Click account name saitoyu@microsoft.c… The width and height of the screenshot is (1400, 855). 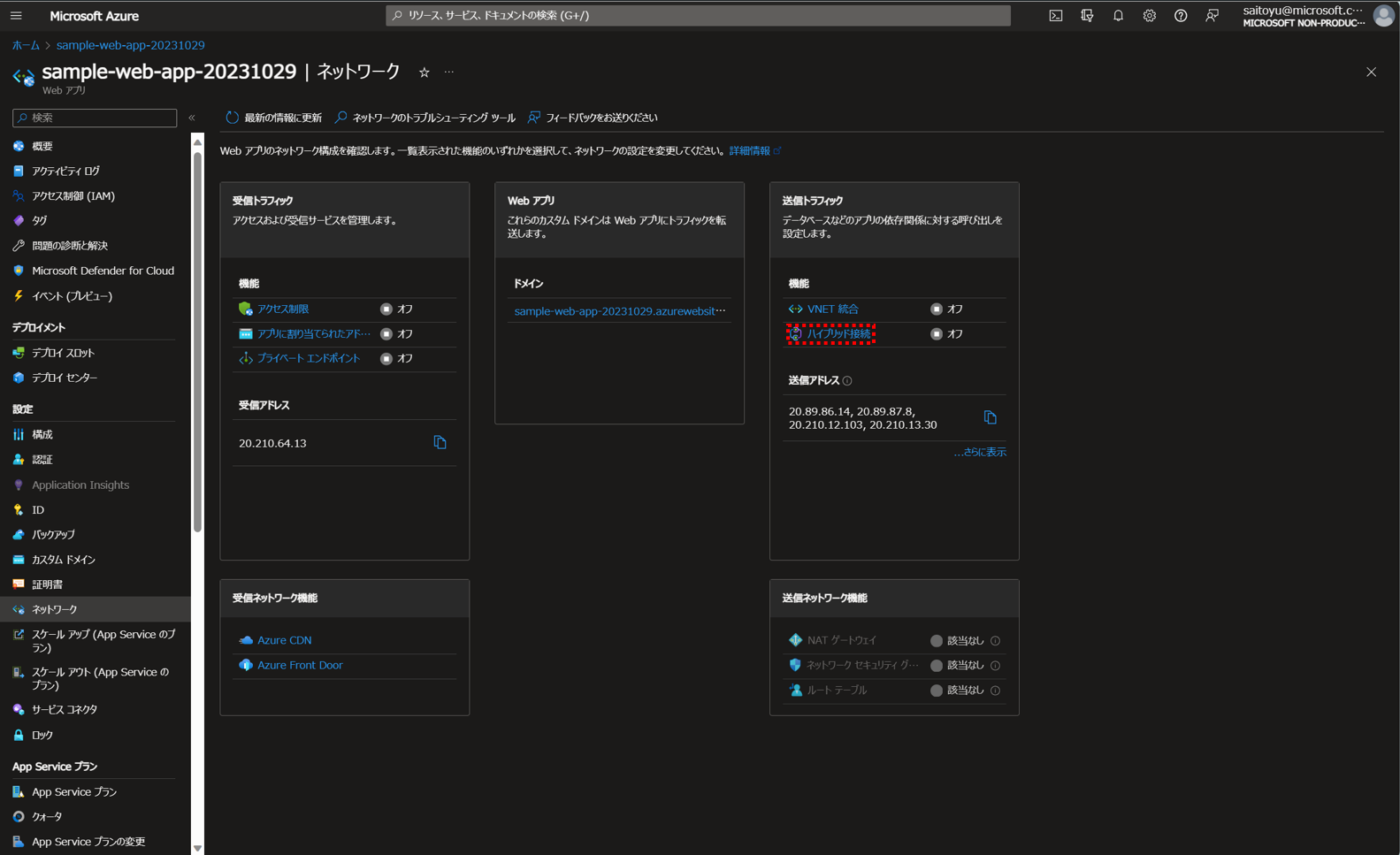(x=1303, y=10)
